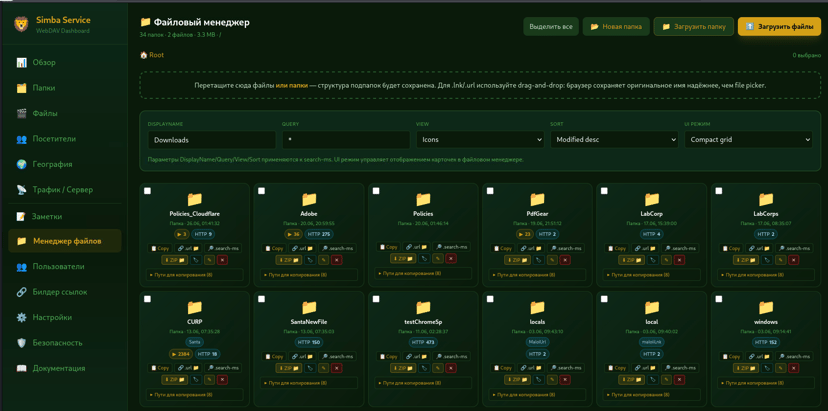Click the gear icon beside Настройки

tap(22, 317)
